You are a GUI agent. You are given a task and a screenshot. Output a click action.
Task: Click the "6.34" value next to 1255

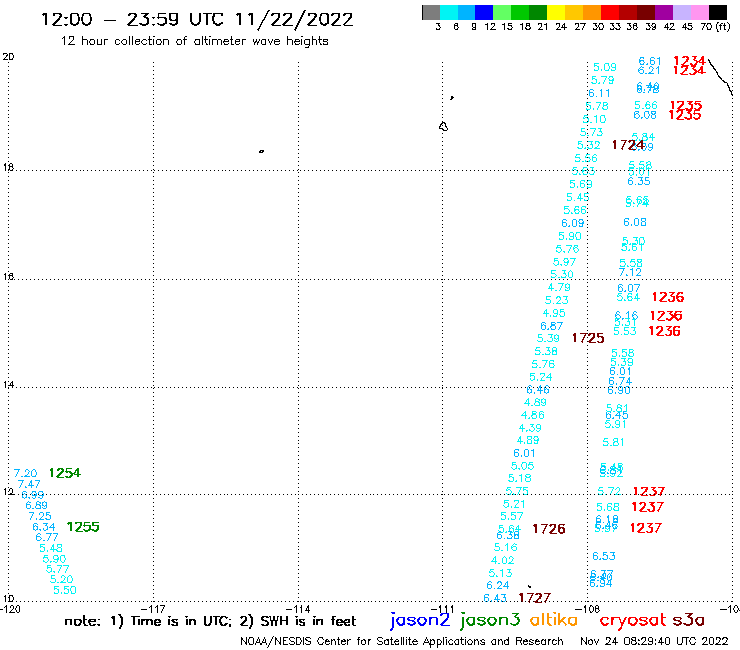click(44, 527)
